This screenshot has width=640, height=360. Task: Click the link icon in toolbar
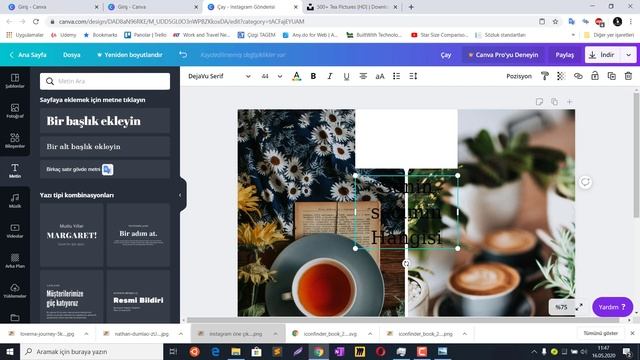(578, 76)
